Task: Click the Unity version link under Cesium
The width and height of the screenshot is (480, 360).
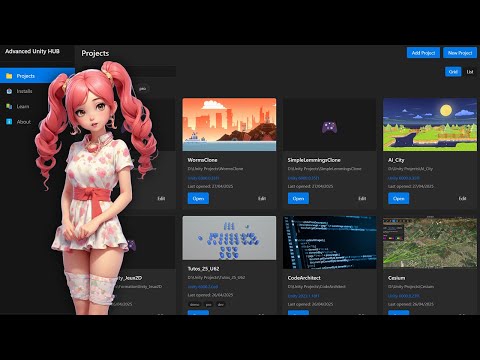Action: click(404, 296)
